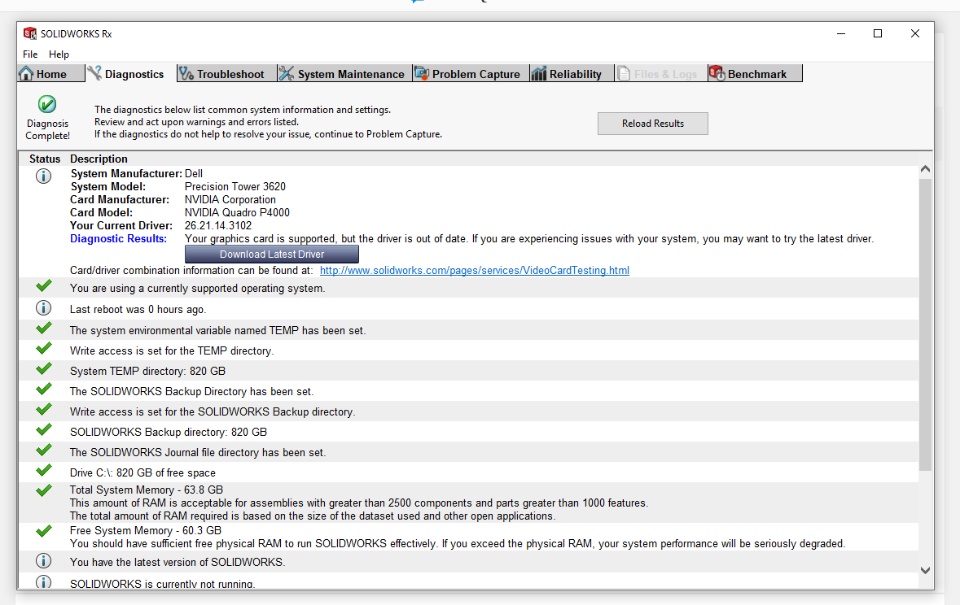The image size is (960, 605).
Task: Select the checkmark for TEMP variable set
Action: (43, 328)
